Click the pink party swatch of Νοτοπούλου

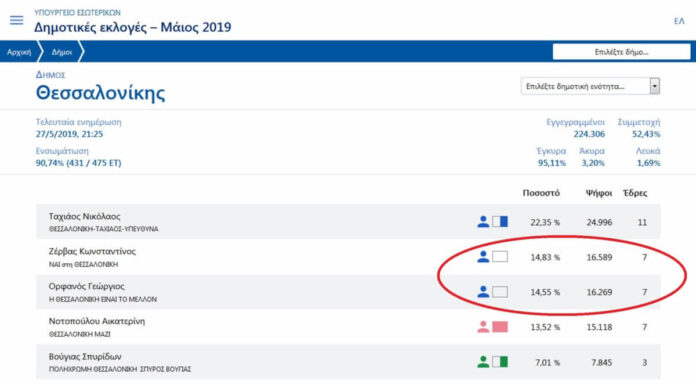[x=500, y=327]
